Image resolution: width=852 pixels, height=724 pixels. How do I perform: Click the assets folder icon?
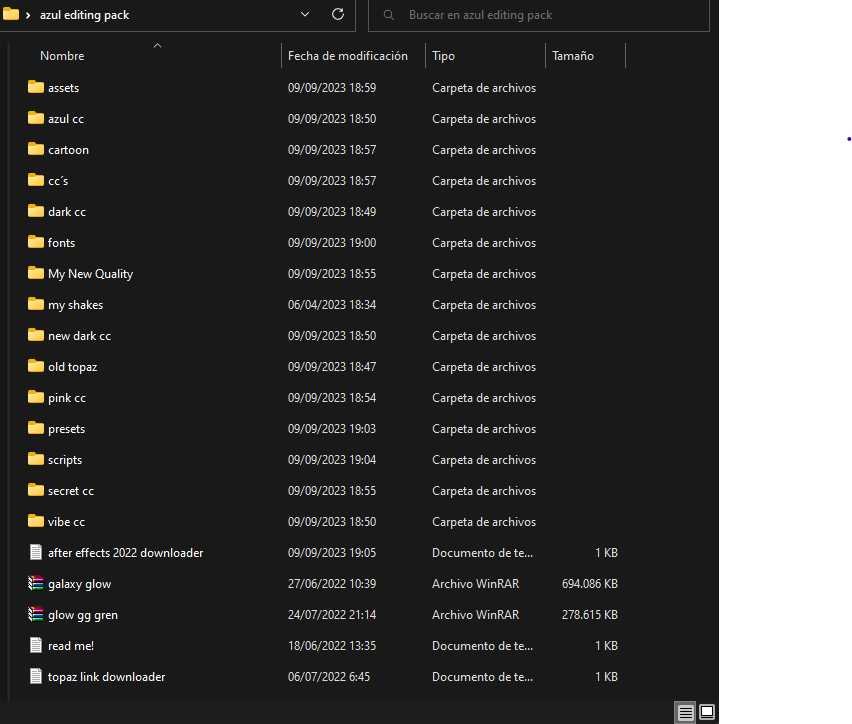tap(36, 87)
